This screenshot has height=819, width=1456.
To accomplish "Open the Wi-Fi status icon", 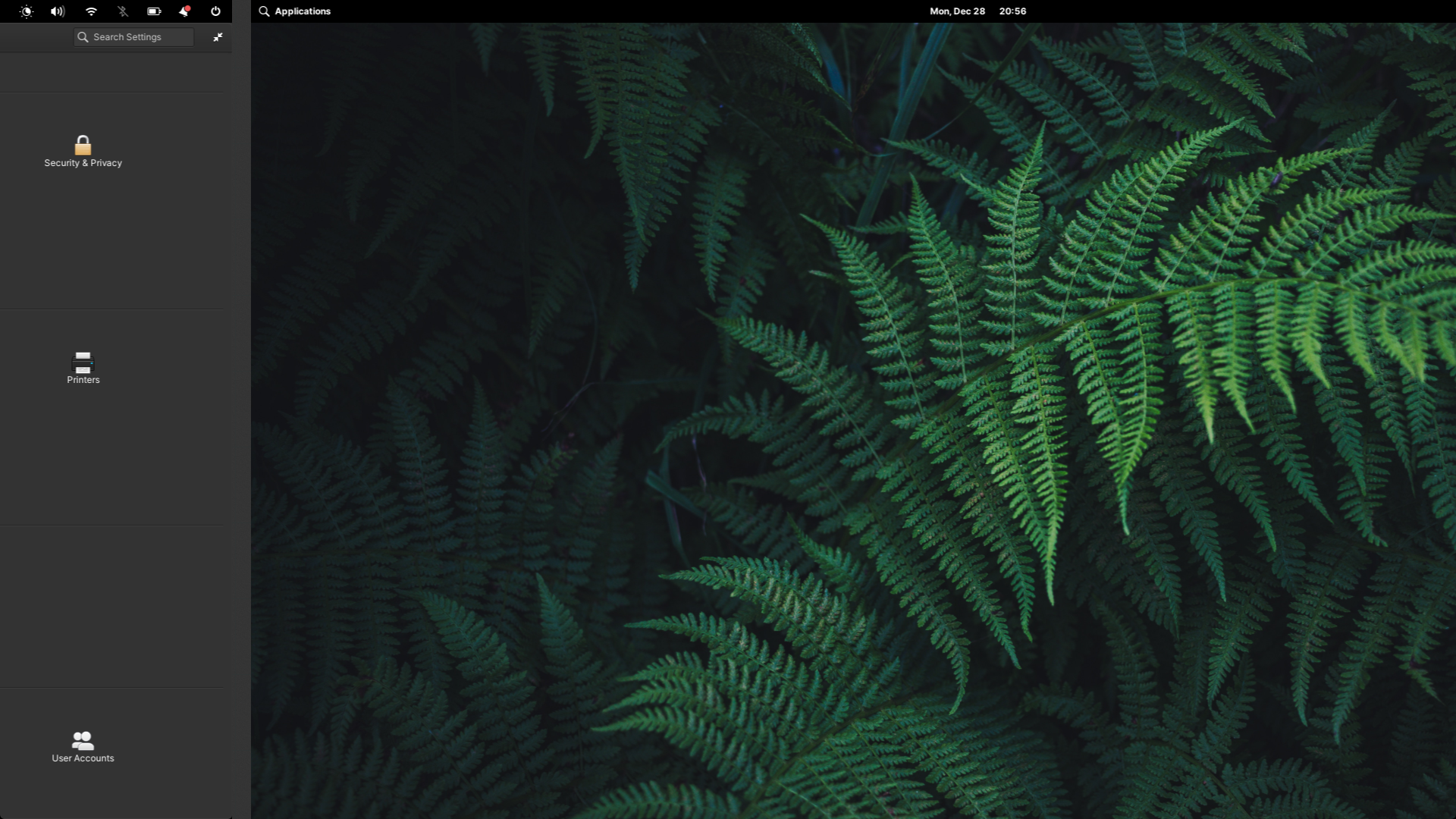I will pyautogui.click(x=92, y=11).
